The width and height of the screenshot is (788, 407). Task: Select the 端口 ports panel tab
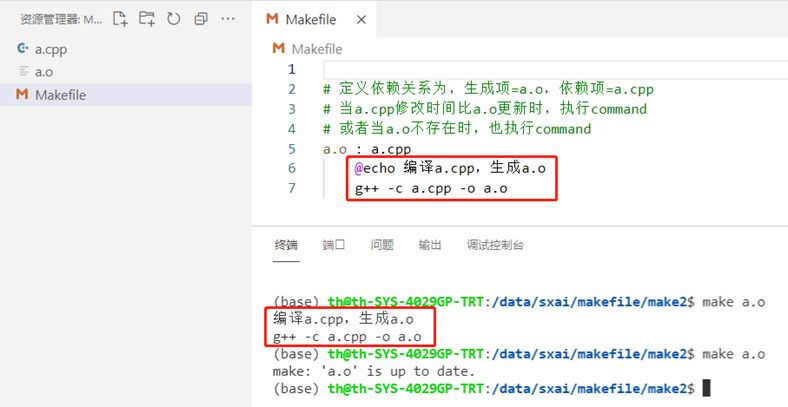click(x=334, y=245)
